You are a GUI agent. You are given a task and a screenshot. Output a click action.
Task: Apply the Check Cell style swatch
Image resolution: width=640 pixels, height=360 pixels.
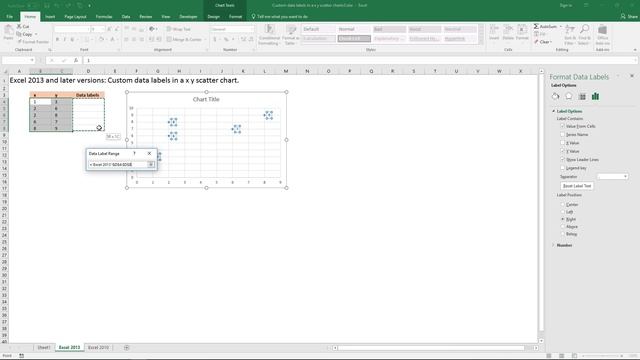[x=354, y=39]
